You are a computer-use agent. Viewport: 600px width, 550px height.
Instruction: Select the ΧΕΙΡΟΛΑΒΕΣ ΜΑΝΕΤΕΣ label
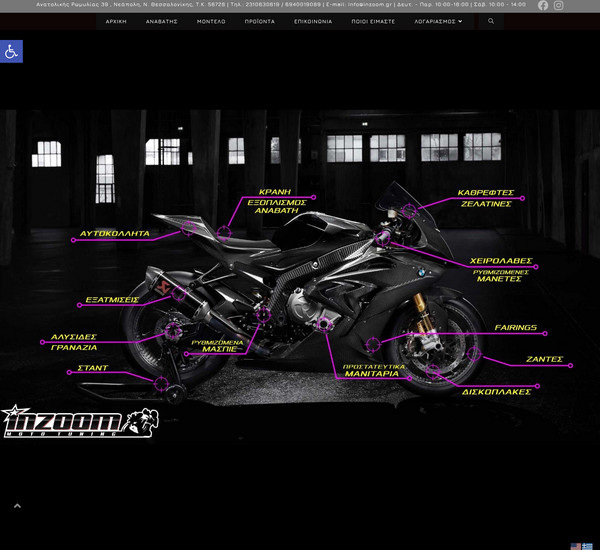[x=501, y=270]
